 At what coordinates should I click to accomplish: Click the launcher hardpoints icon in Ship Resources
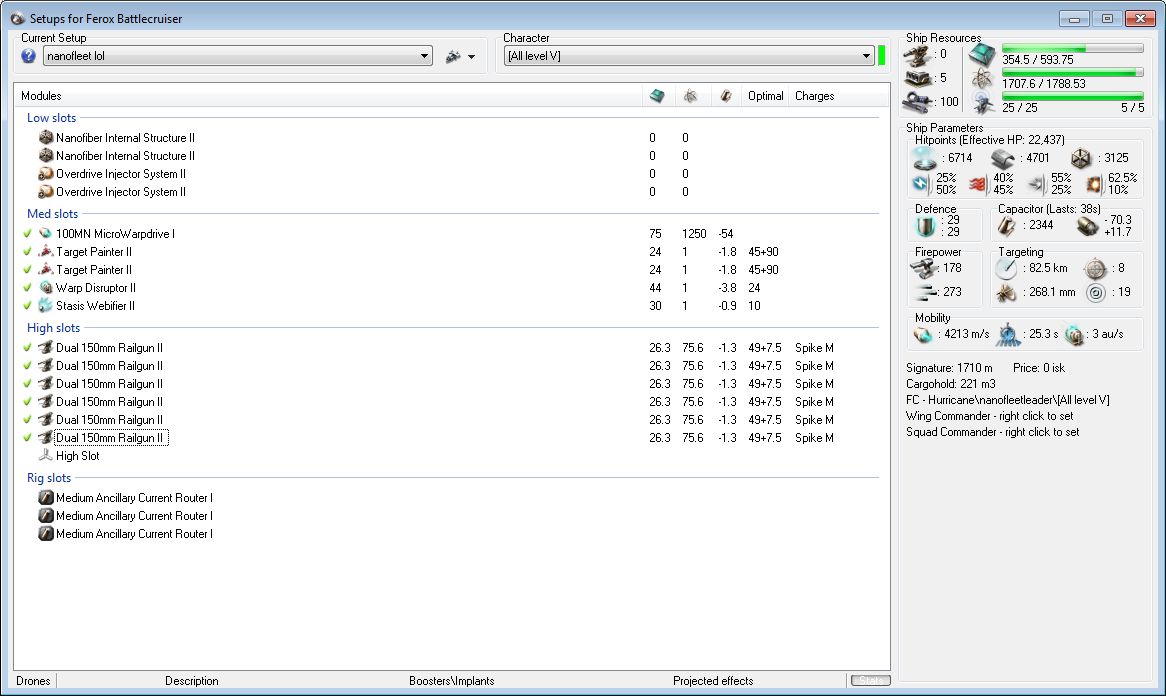click(x=918, y=78)
